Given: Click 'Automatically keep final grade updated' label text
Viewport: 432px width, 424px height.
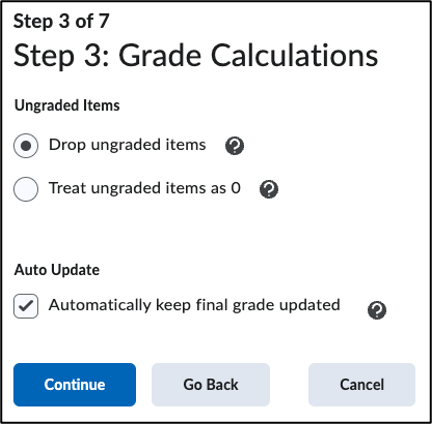Looking at the screenshot, I should click(x=194, y=305).
